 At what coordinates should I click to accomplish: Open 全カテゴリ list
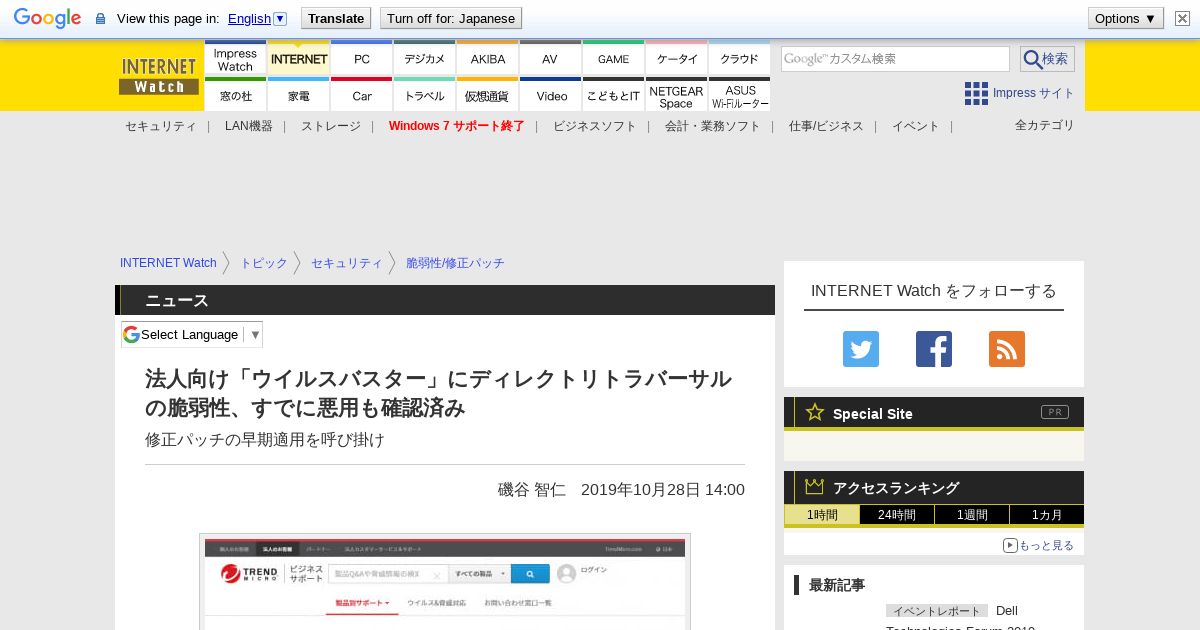(1044, 125)
